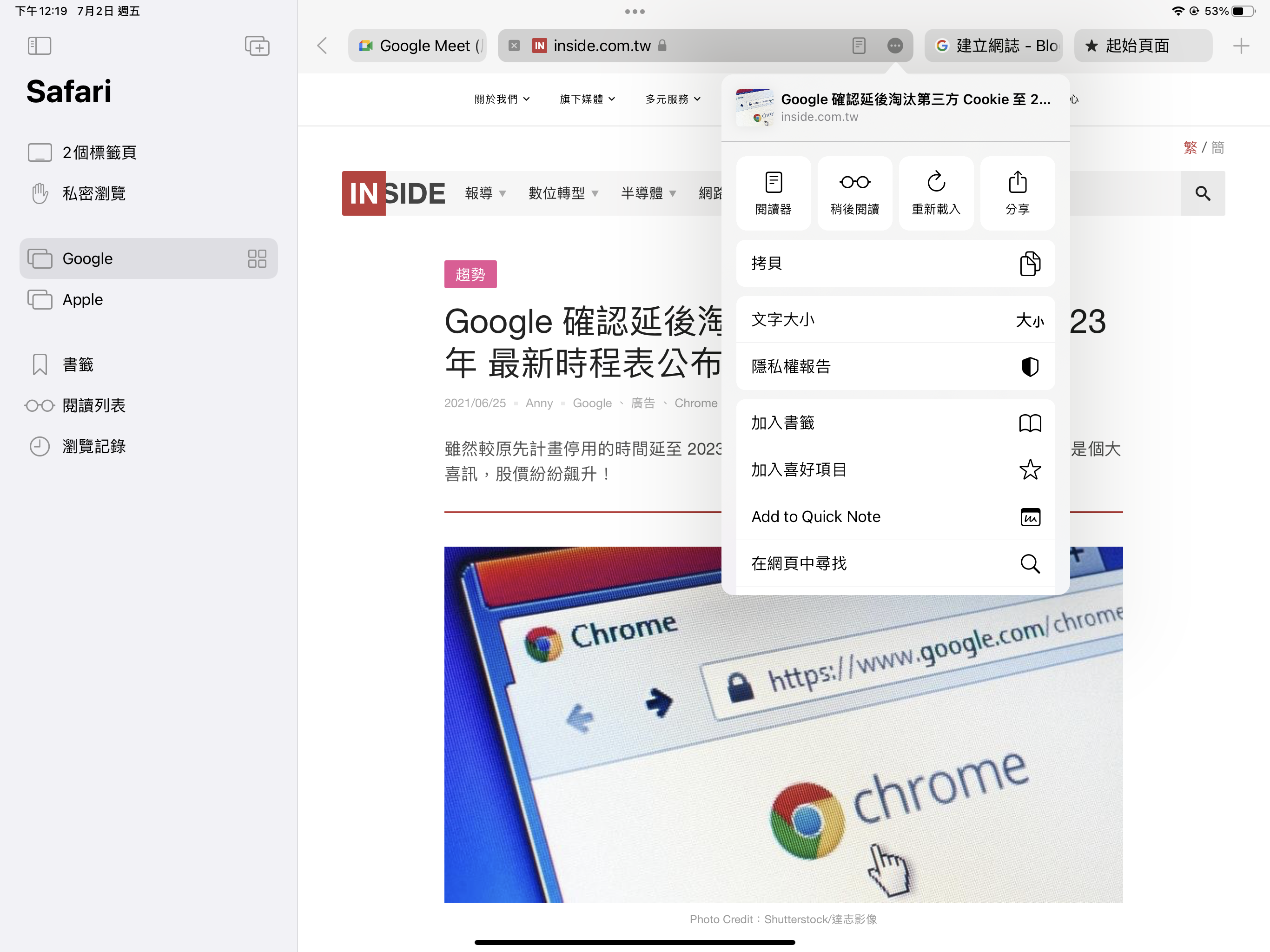
Task: Tap the battery status indicator
Action: pos(1243,11)
